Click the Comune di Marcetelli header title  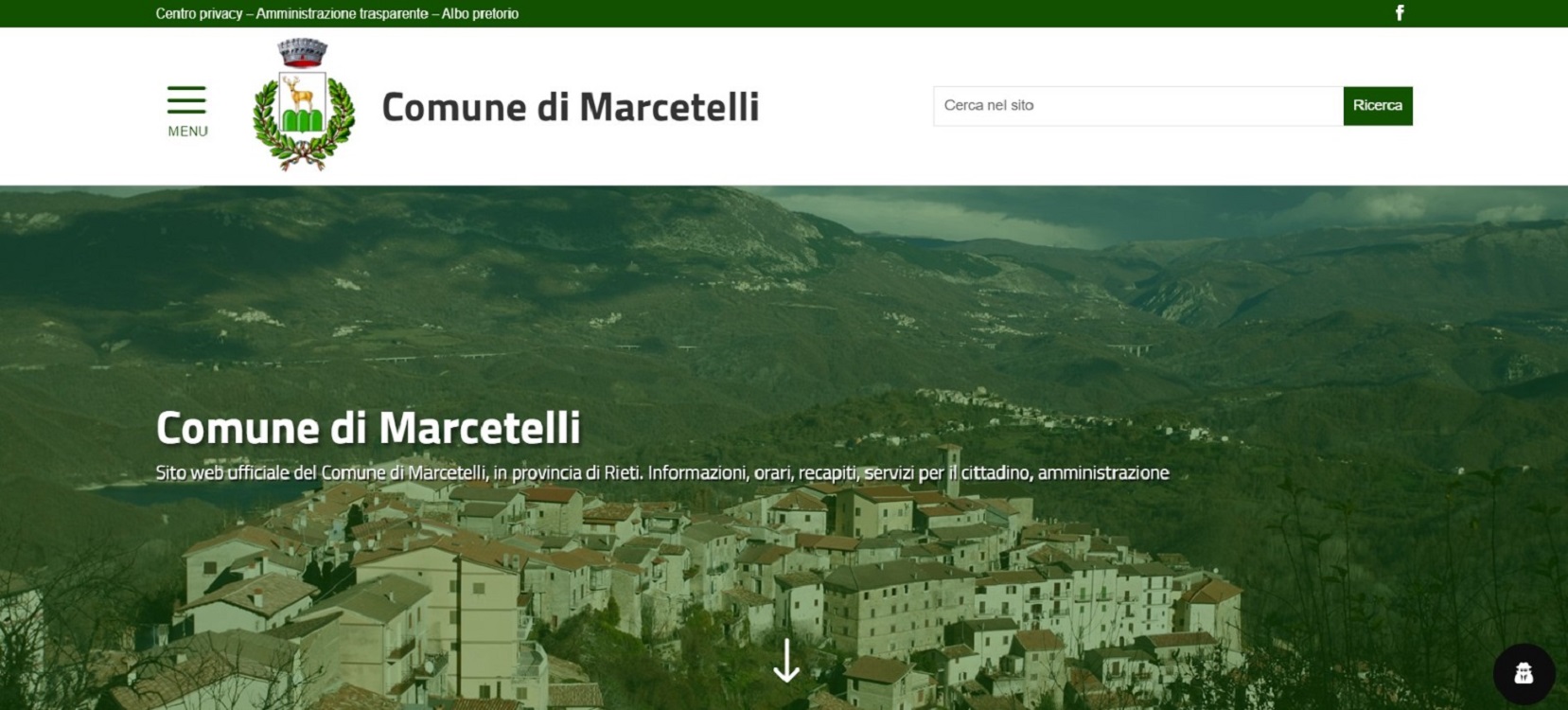coord(570,107)
